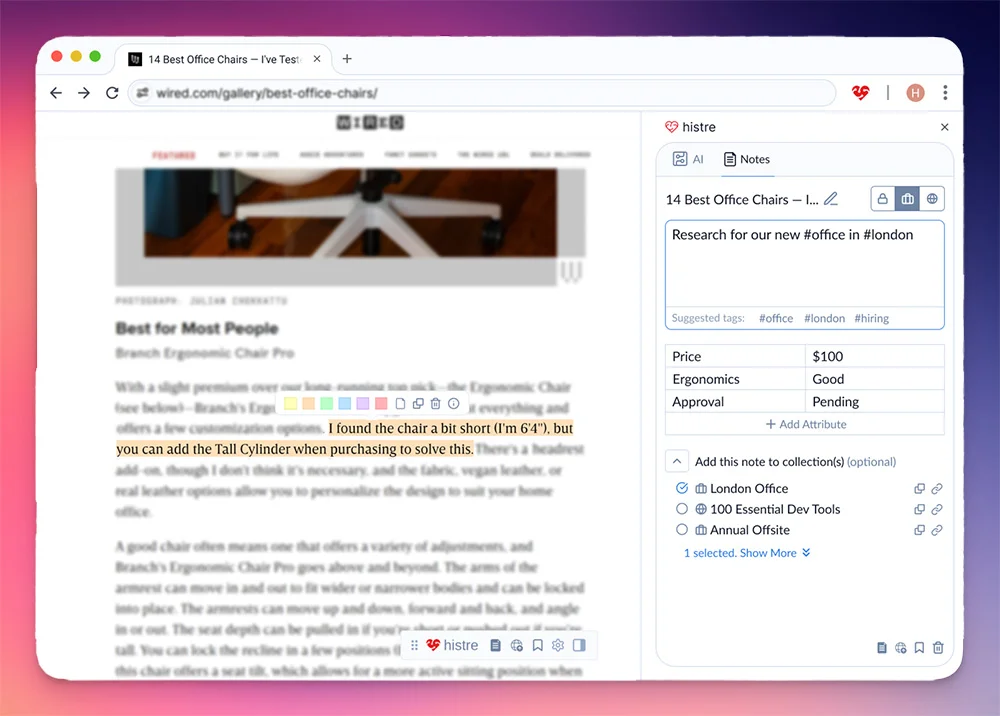Uncheck the London Office collection
The height and width of the screenshot is (716, 1000).
682,488
